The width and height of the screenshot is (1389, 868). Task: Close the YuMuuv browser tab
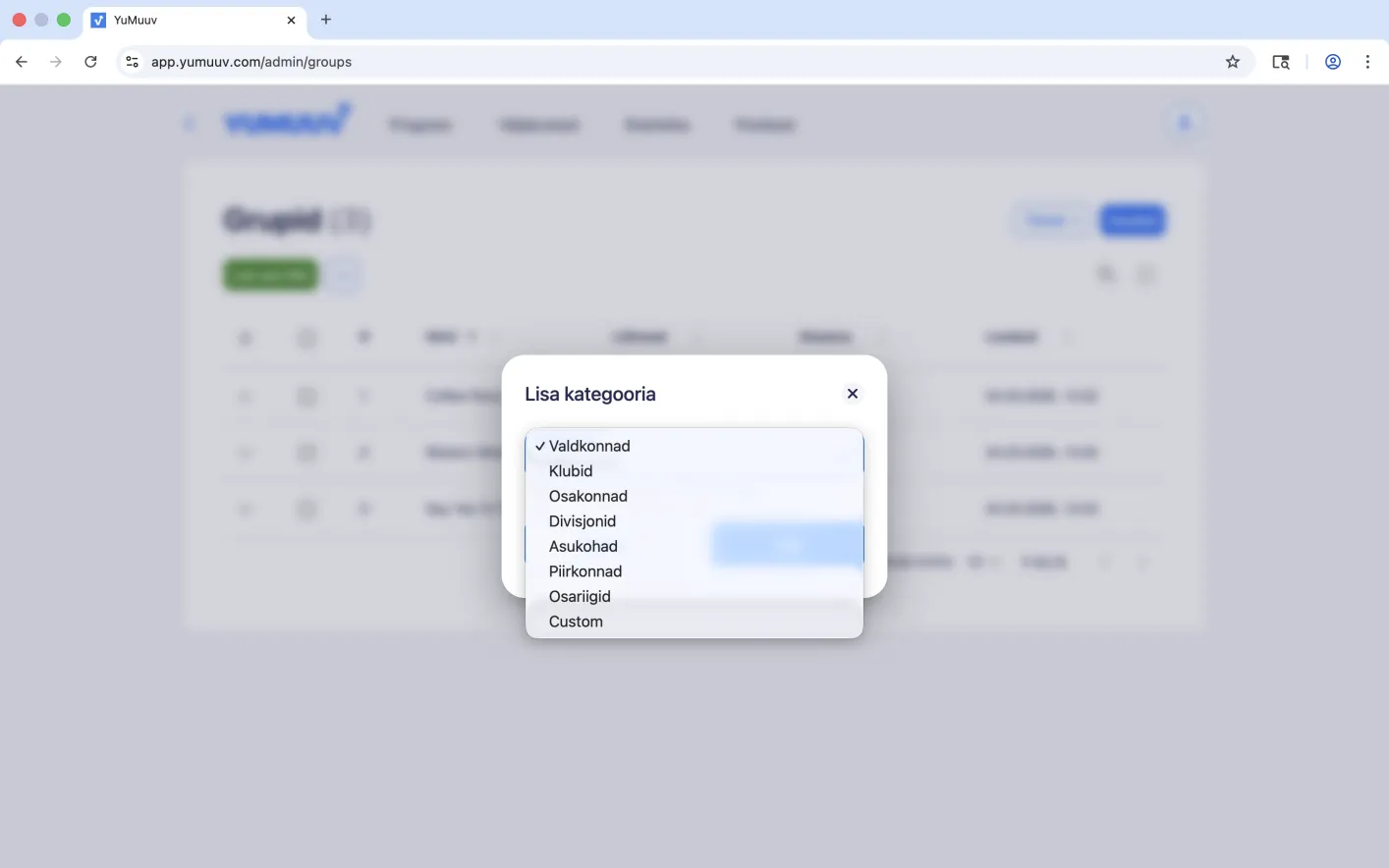pos(291,20)
